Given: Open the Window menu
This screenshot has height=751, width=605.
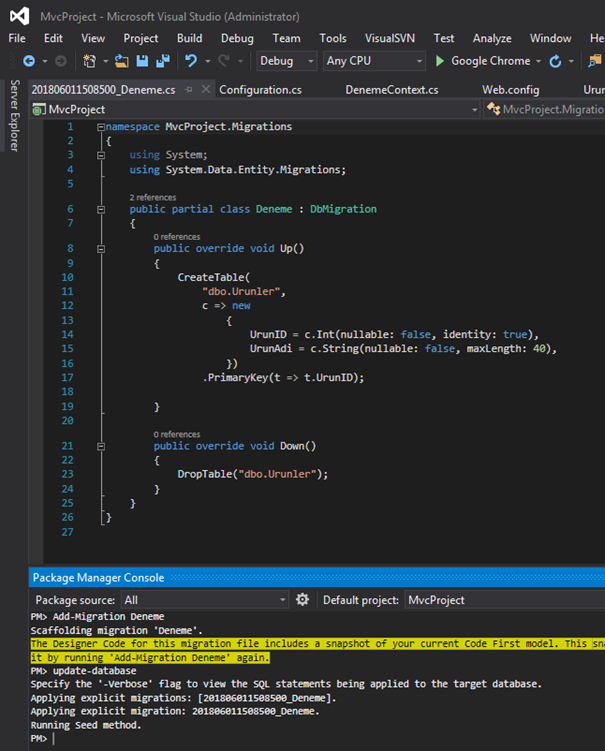Looking at the screenshot, I should click(x=550, y=38).
